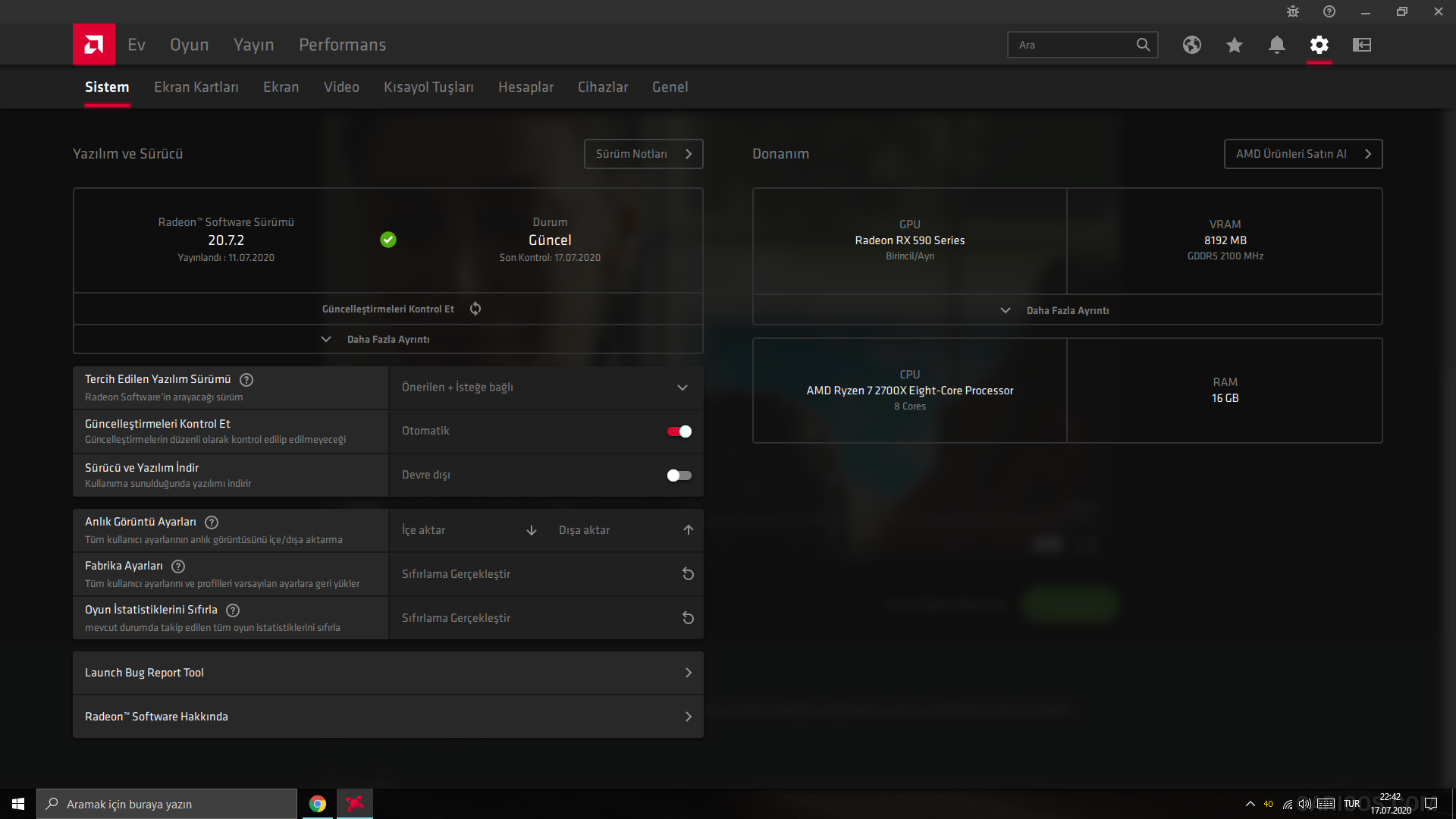Open Sürüm Notları button
This screenshot has height=819, width=1456.
(x=644, y=154)
